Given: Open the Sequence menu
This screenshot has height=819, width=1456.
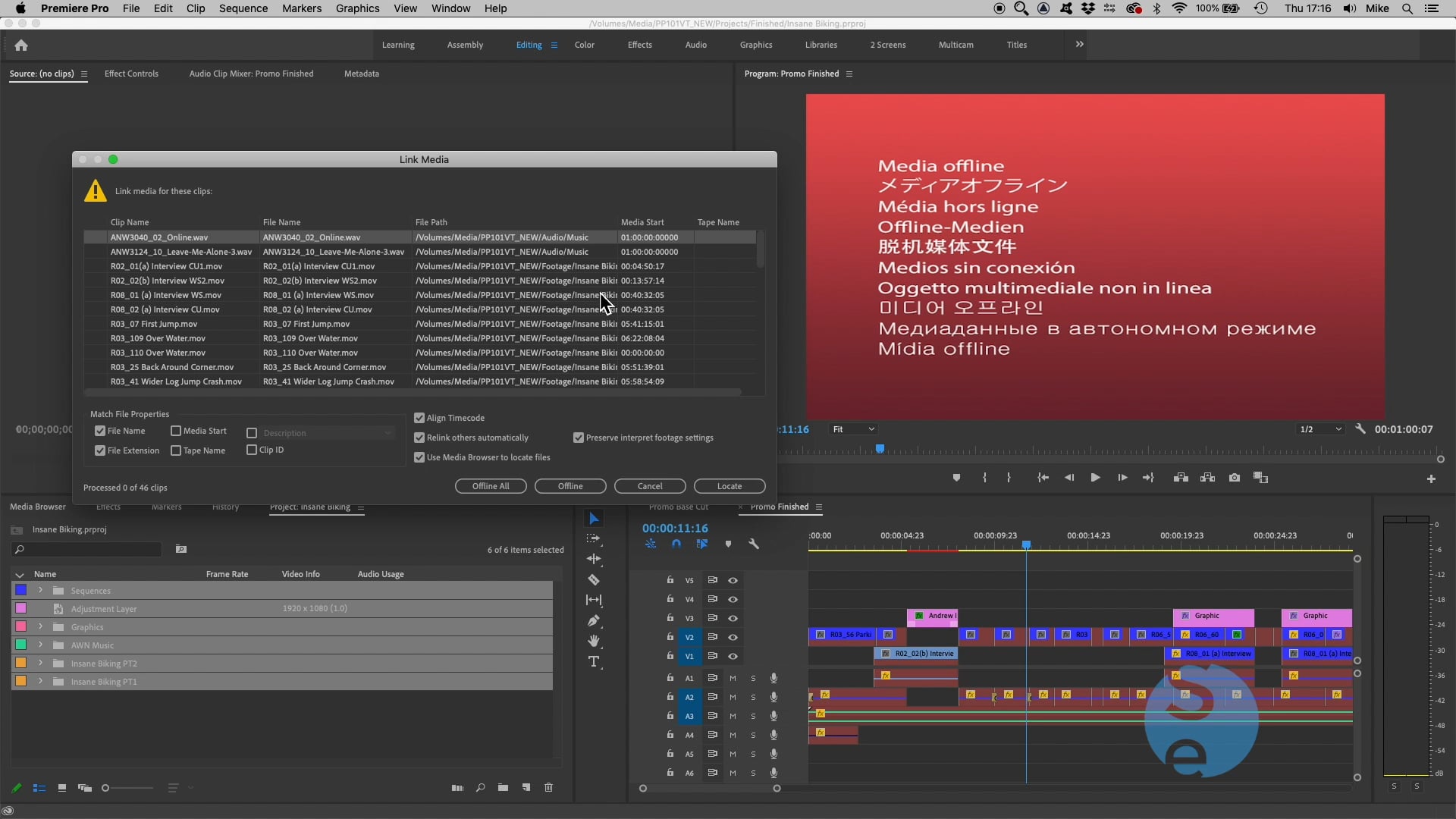Looking at the screenshot, I should pyautogui.click(x=243, y=8).
